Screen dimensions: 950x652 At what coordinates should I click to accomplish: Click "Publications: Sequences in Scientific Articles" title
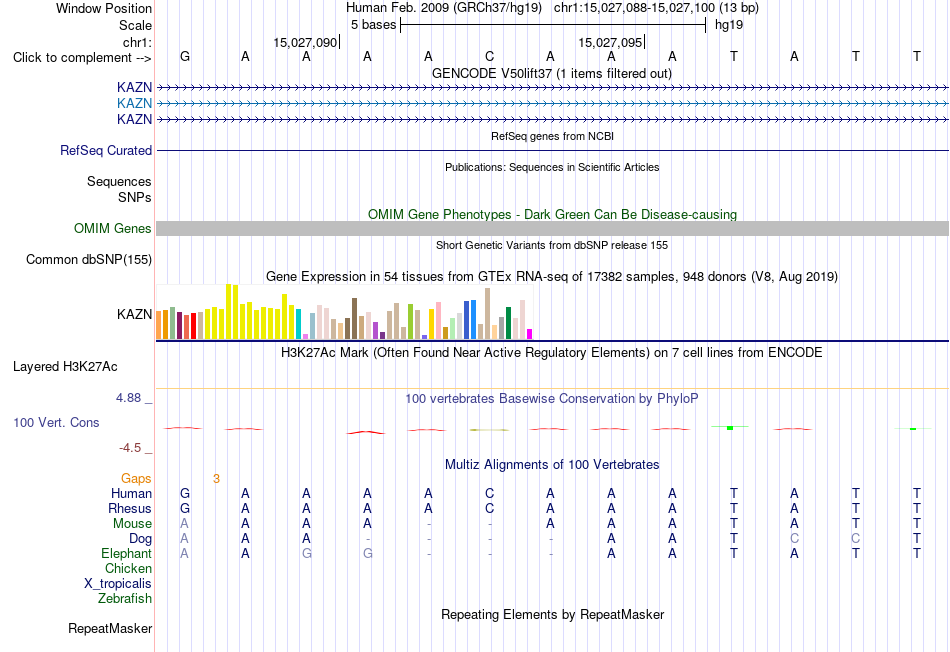click(x=552, y=167)
